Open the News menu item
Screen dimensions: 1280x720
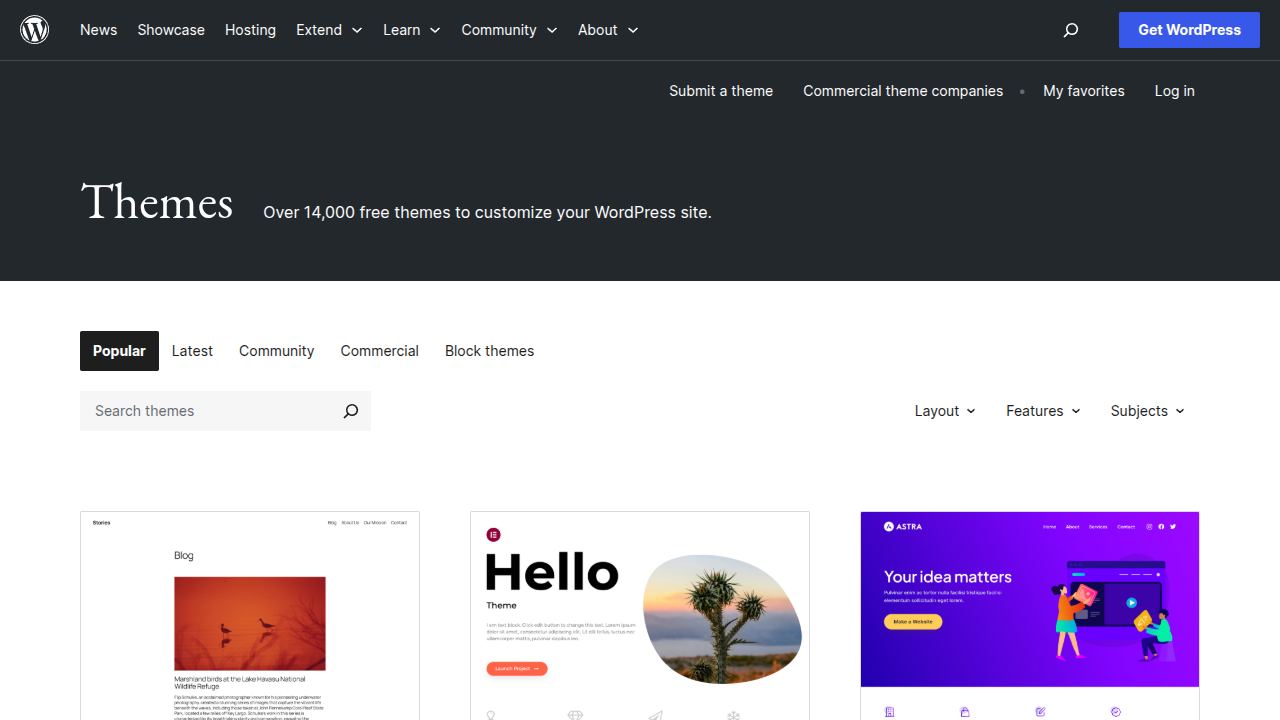pos(98,30)
